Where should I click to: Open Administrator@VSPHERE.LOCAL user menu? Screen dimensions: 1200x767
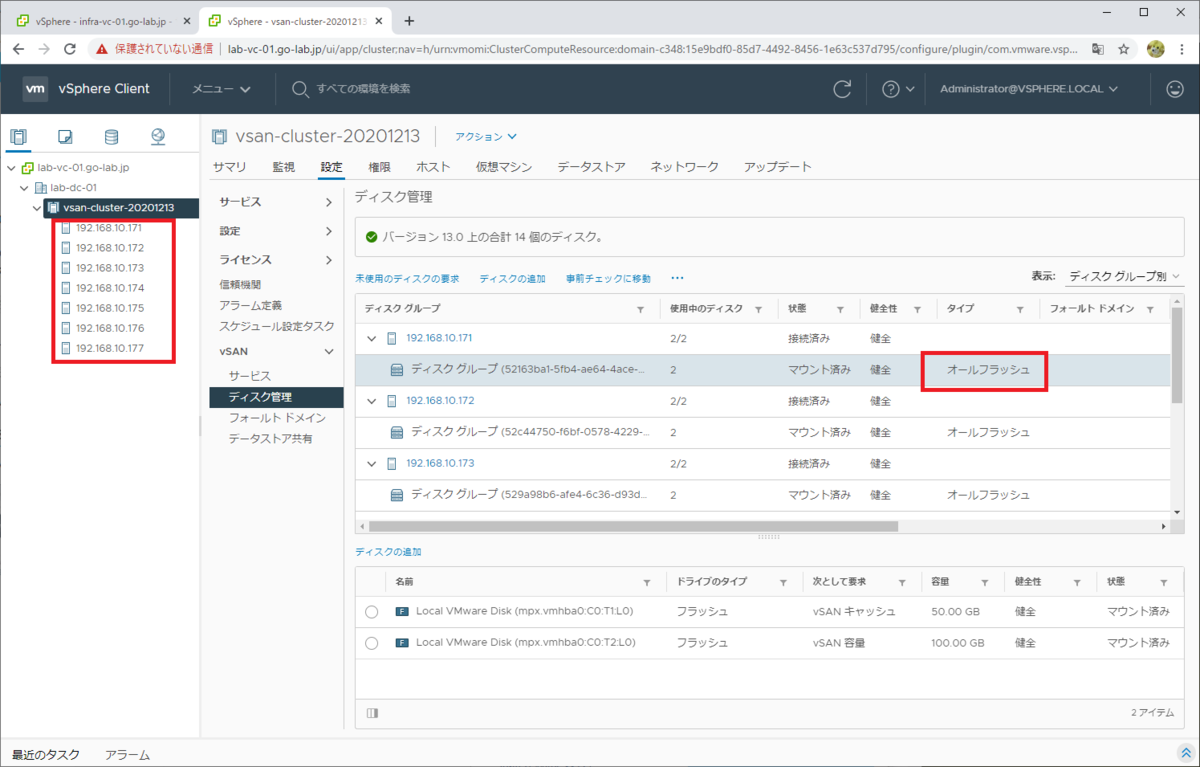1029,89
